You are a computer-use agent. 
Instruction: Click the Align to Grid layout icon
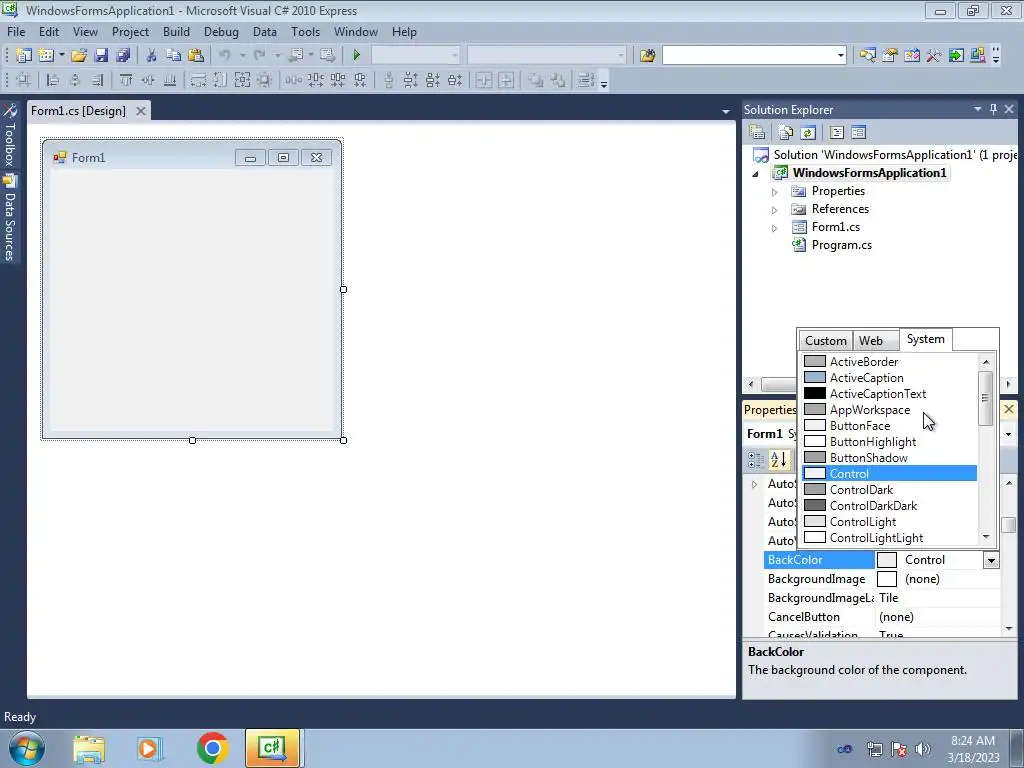(x=24, y=80)
